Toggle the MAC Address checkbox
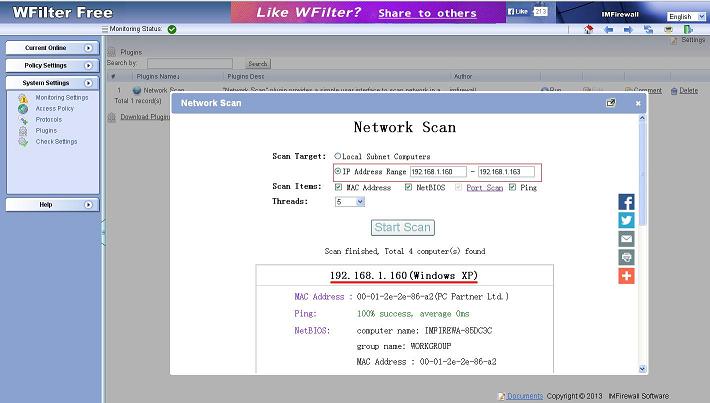The image size is (710, 403). click(x=338, y=187)
